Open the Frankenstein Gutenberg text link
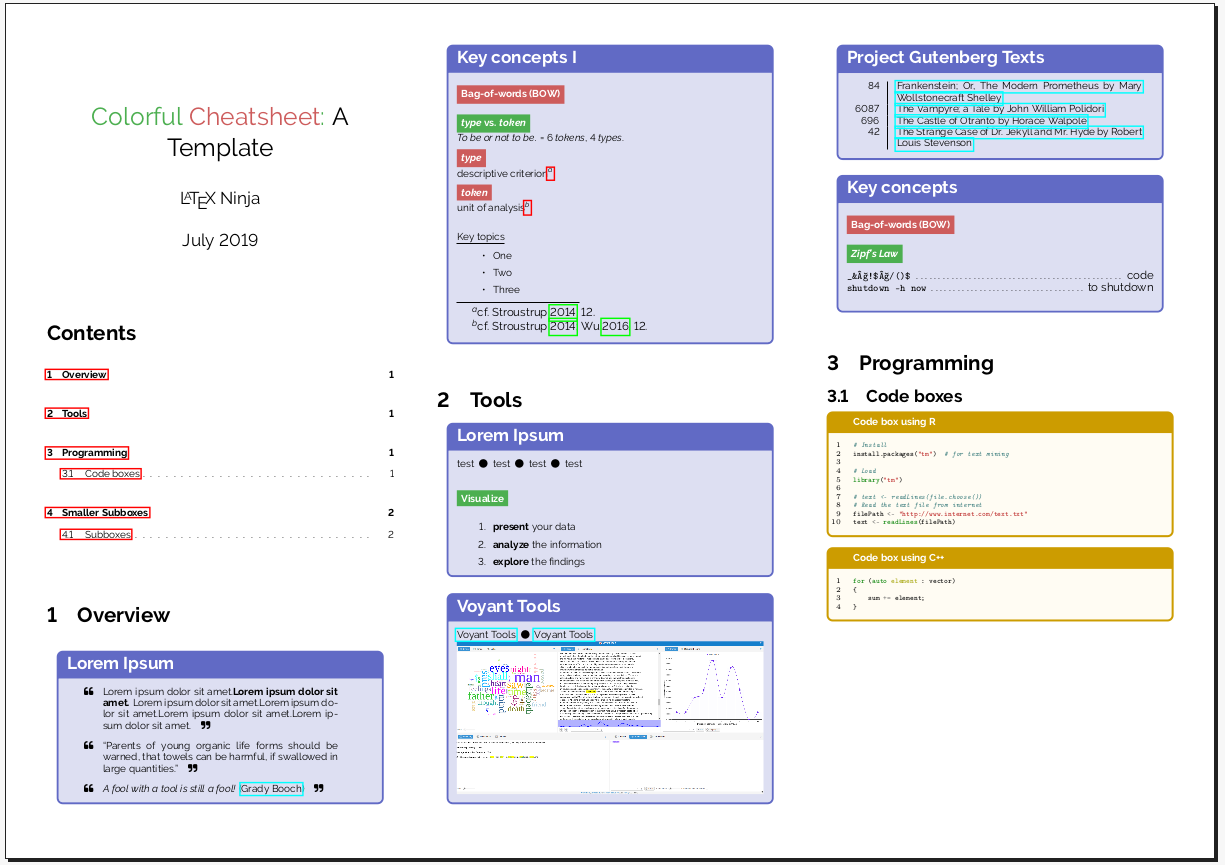1225x865 pixels. click(1019, 92)
